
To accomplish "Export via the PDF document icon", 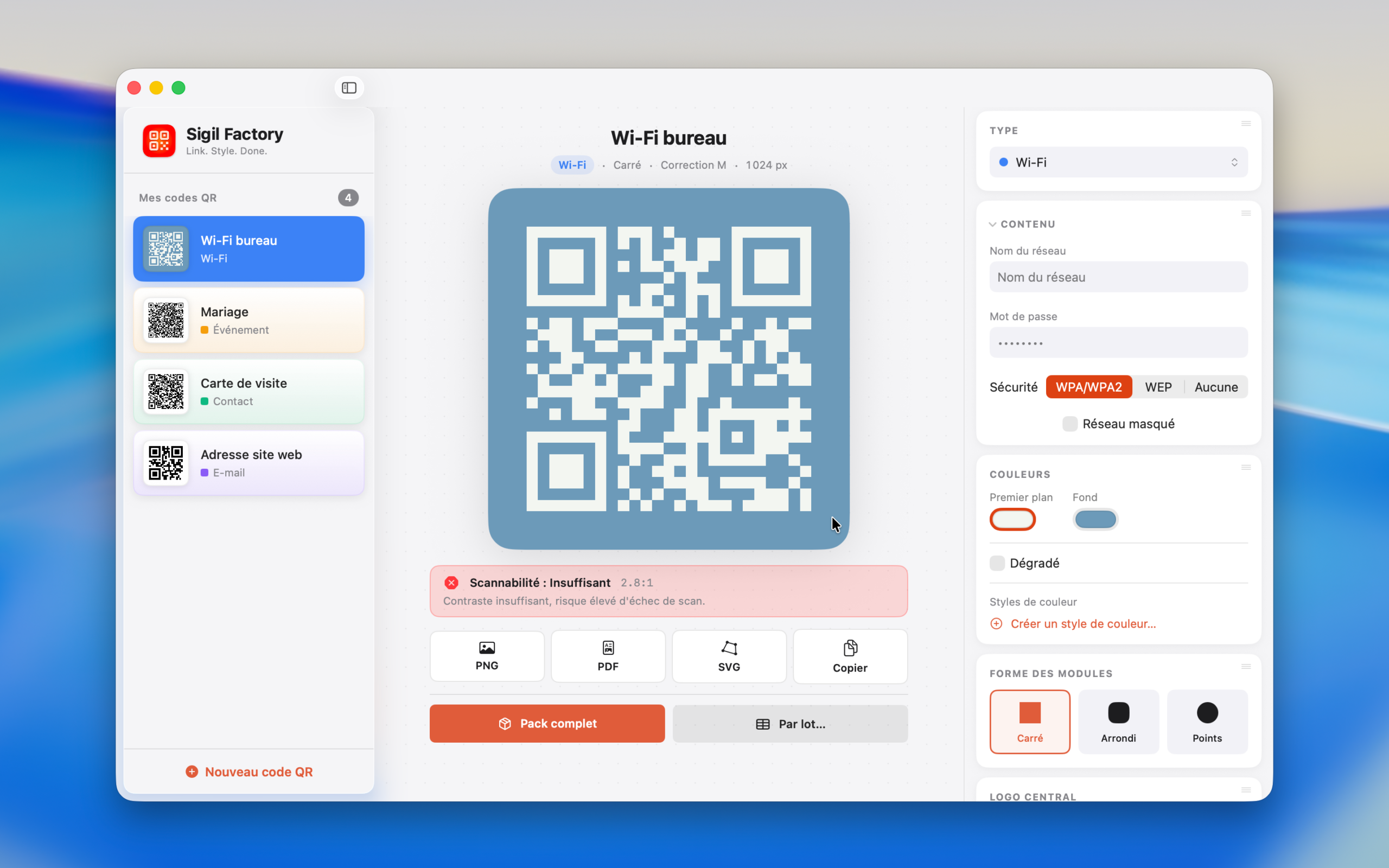I will (x=608, y=648).
